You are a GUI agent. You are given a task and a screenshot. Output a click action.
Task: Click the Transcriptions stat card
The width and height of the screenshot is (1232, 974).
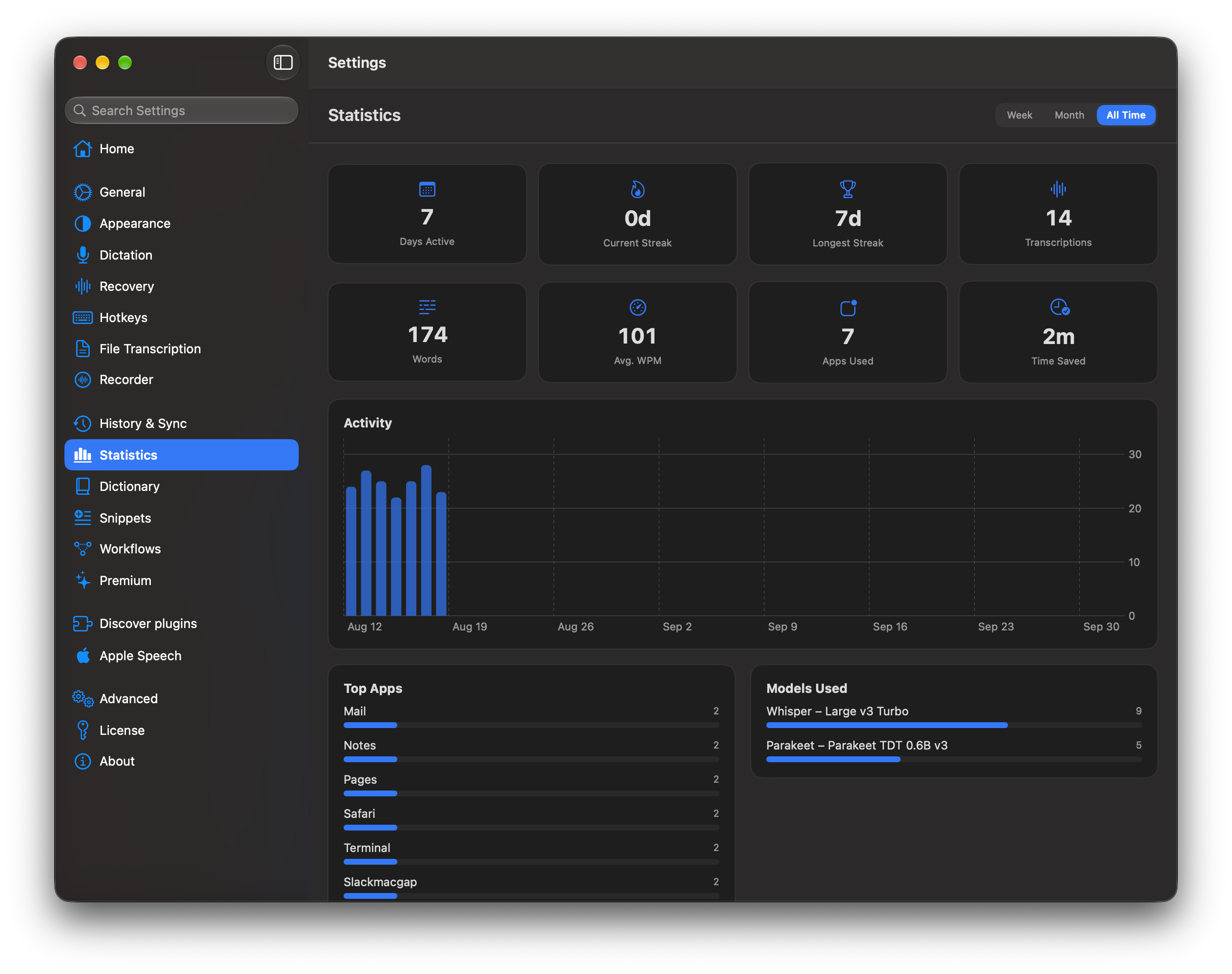pos(1058,214)
